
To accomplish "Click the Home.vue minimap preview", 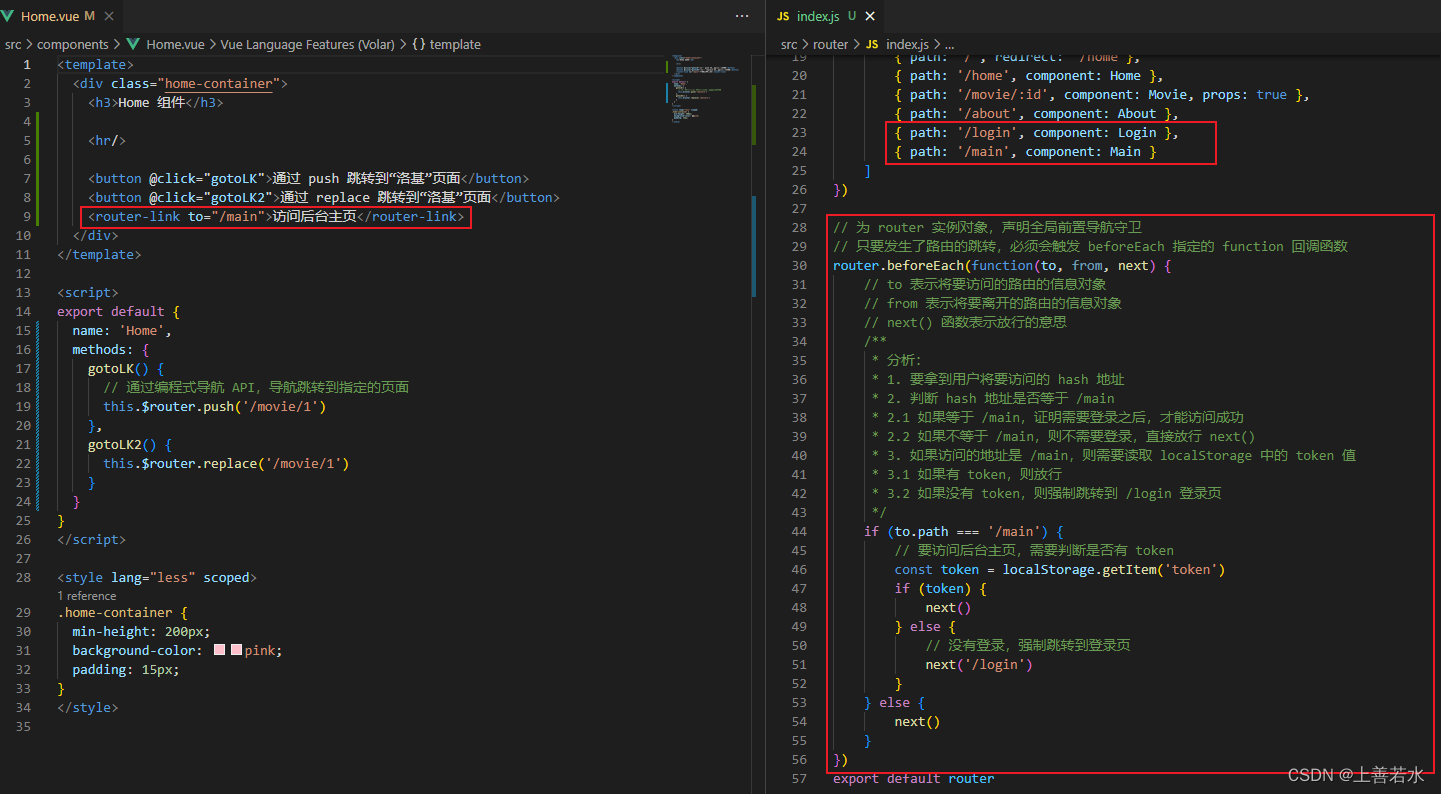I will 705,90.
